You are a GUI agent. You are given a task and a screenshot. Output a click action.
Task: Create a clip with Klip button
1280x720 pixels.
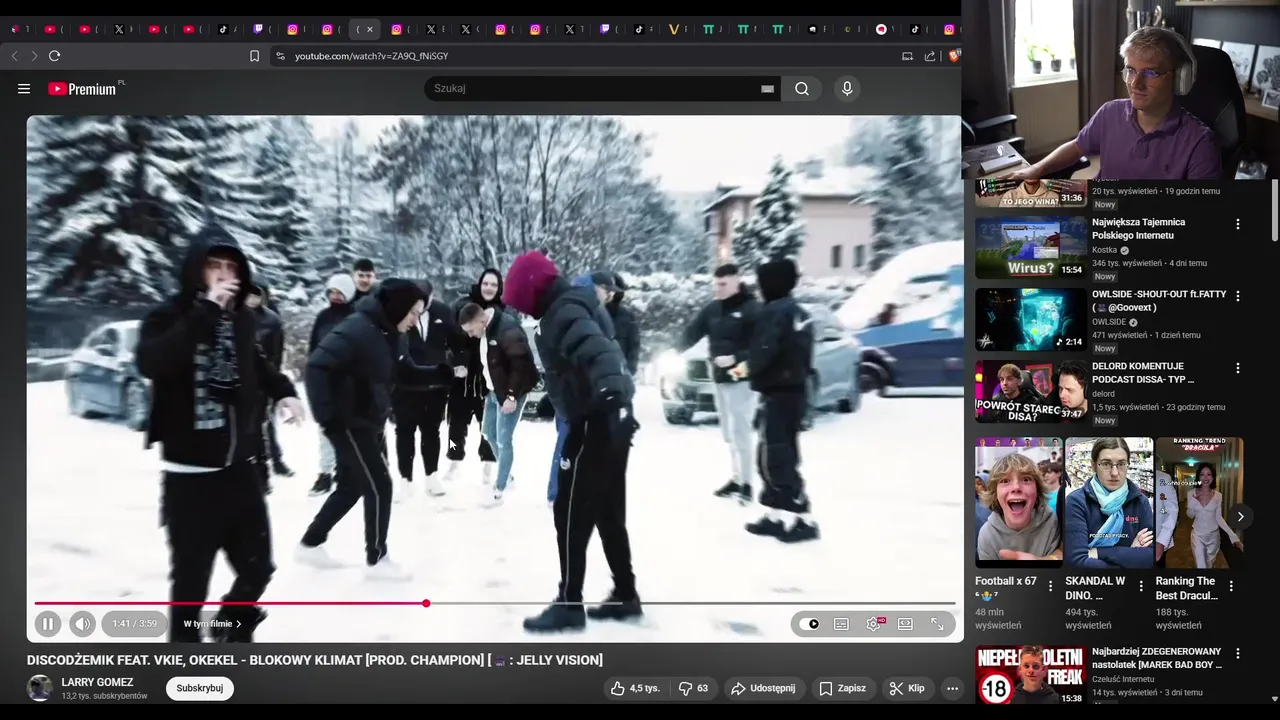907,688
